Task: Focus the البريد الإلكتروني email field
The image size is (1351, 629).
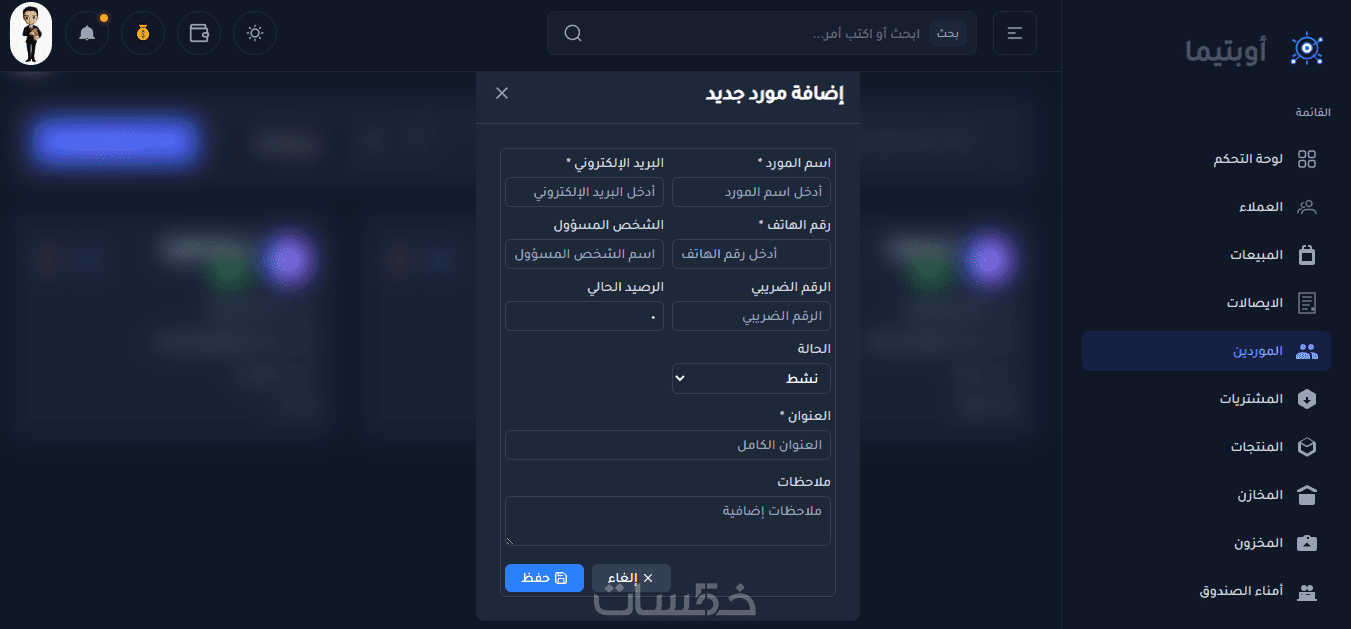Action: coord(584,192)
